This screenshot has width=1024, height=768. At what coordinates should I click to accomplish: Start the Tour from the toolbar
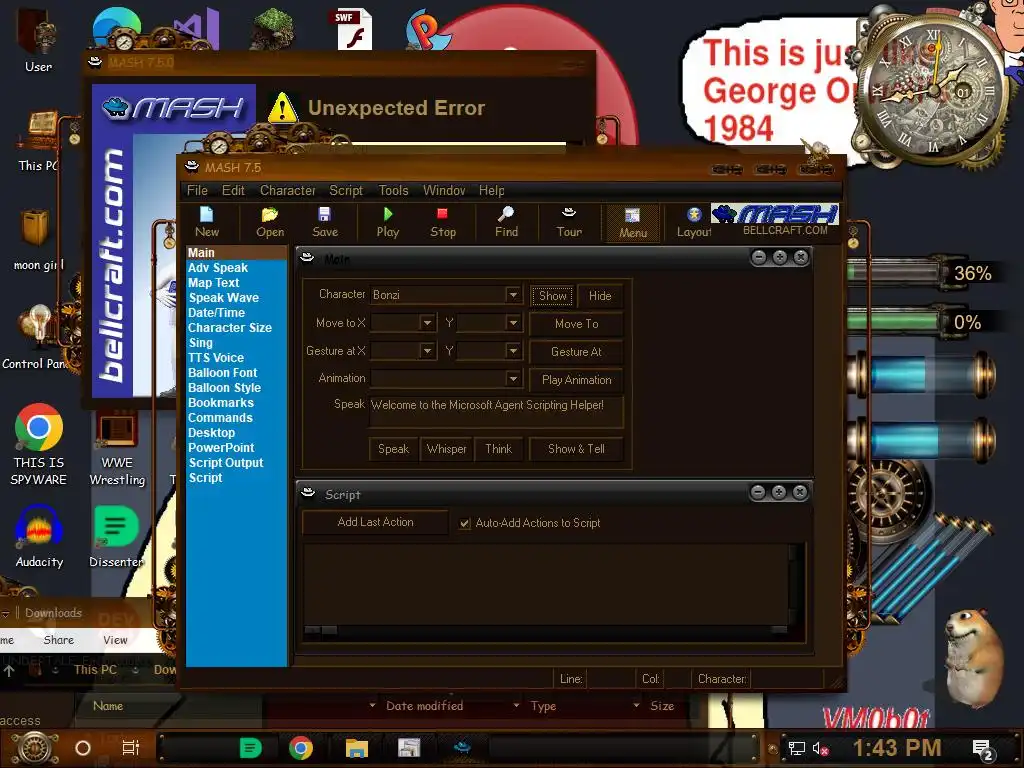[x=569, y=223]
